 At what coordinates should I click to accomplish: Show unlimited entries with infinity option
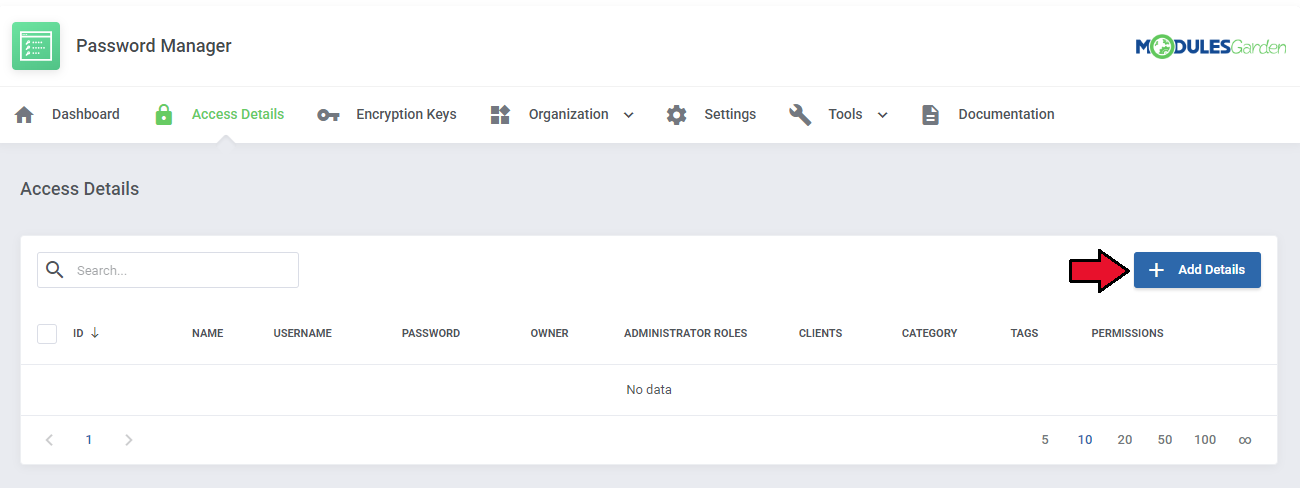click(1245, 440)
